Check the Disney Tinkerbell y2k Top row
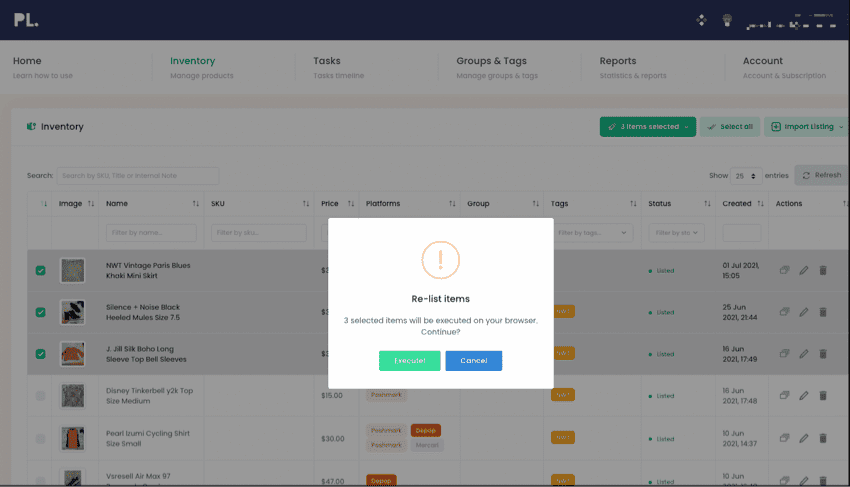 coord(40,395)
